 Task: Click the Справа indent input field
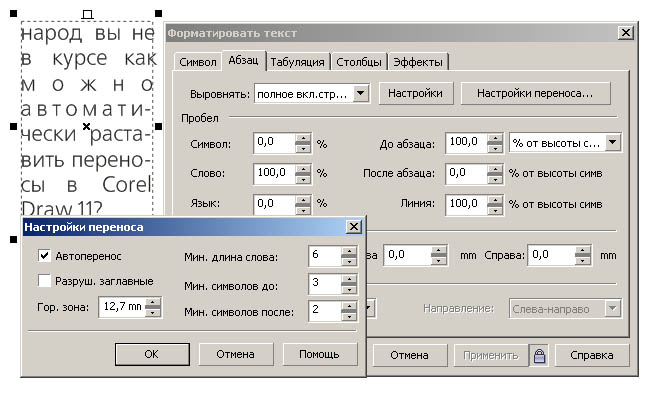[x=552, y=255]
